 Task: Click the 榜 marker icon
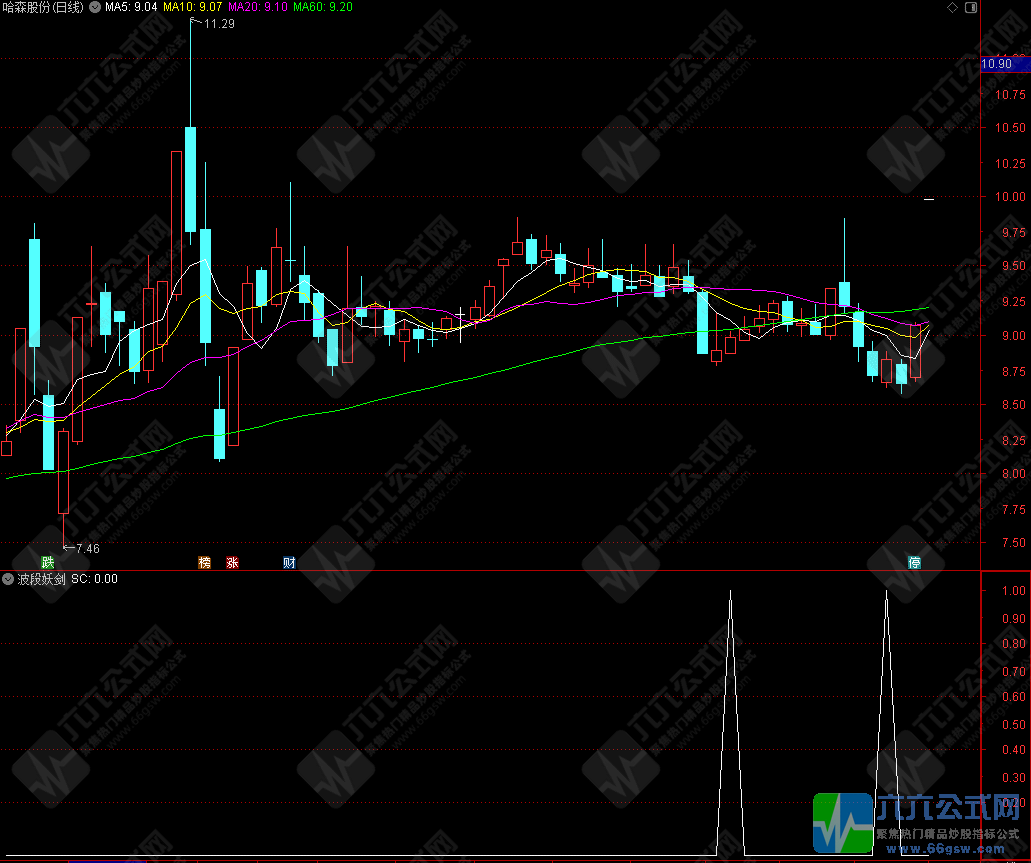pos(205,562)
